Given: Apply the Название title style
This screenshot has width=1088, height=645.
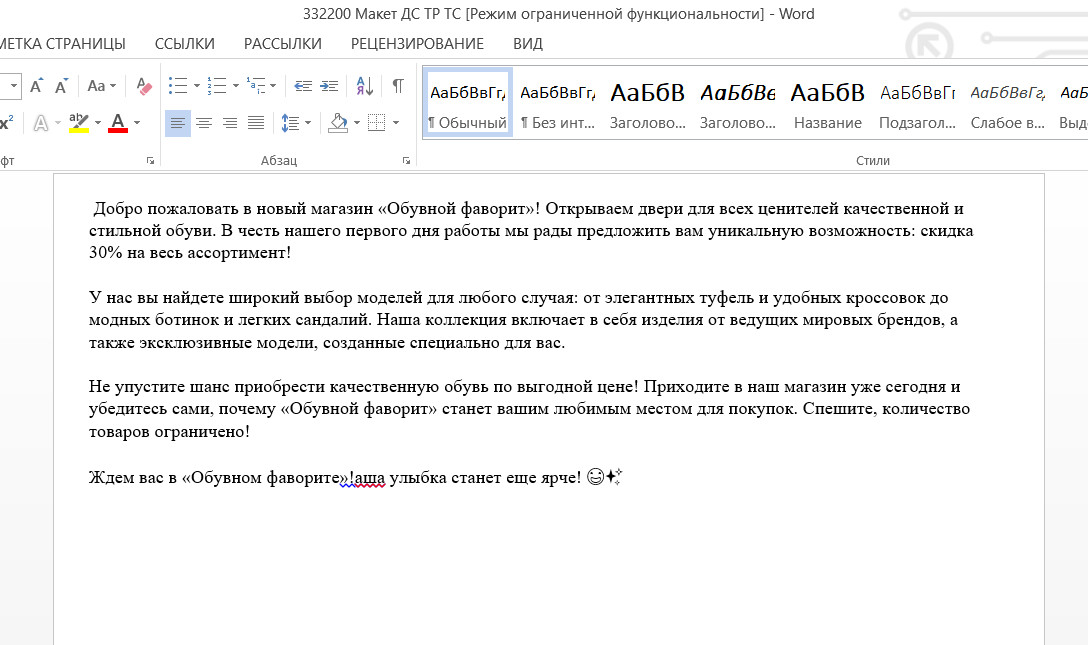Looking at the screenshot, I should point(828,103).
